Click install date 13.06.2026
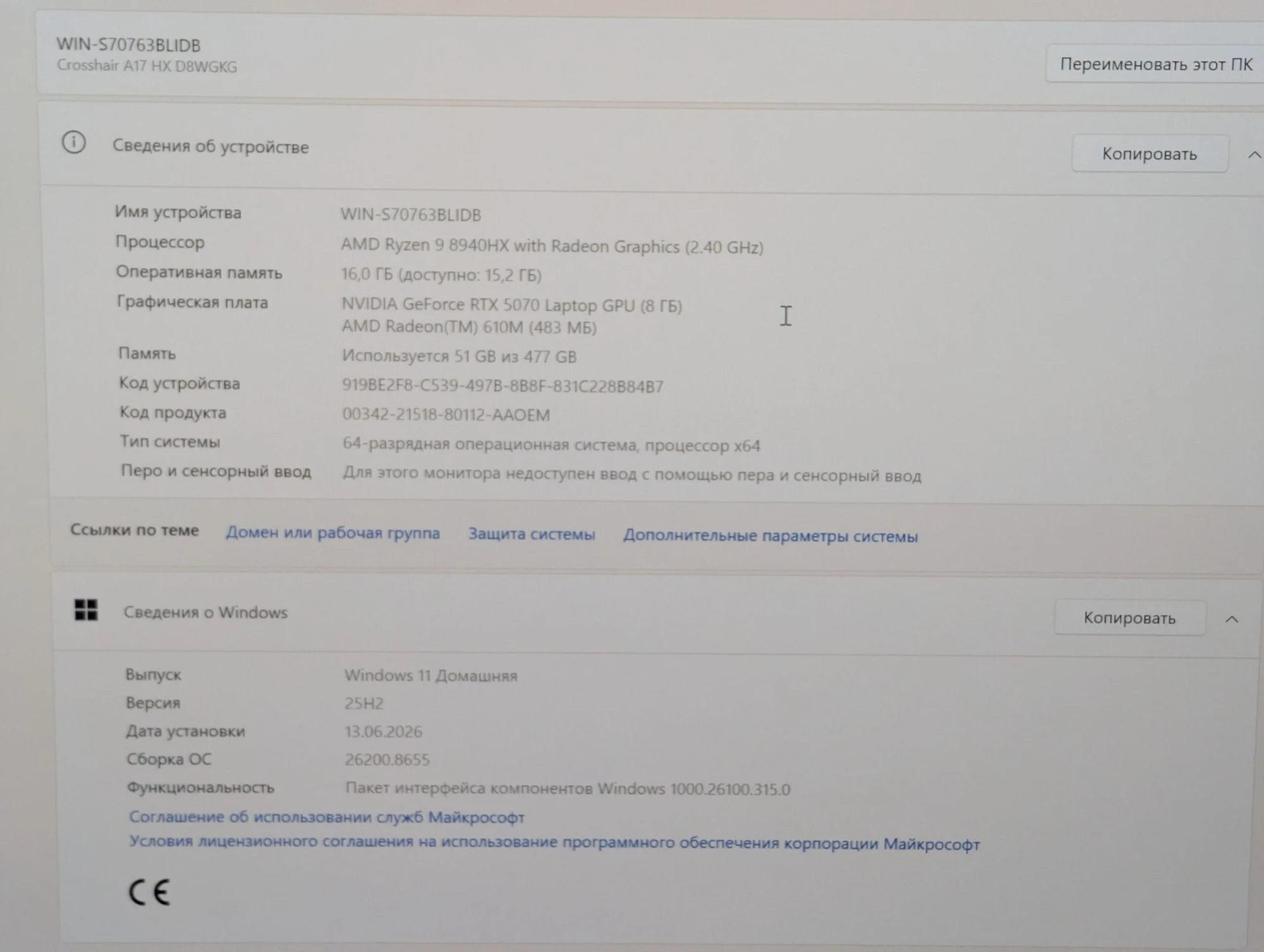1264x952 pixels. click(x=384, y=732)
